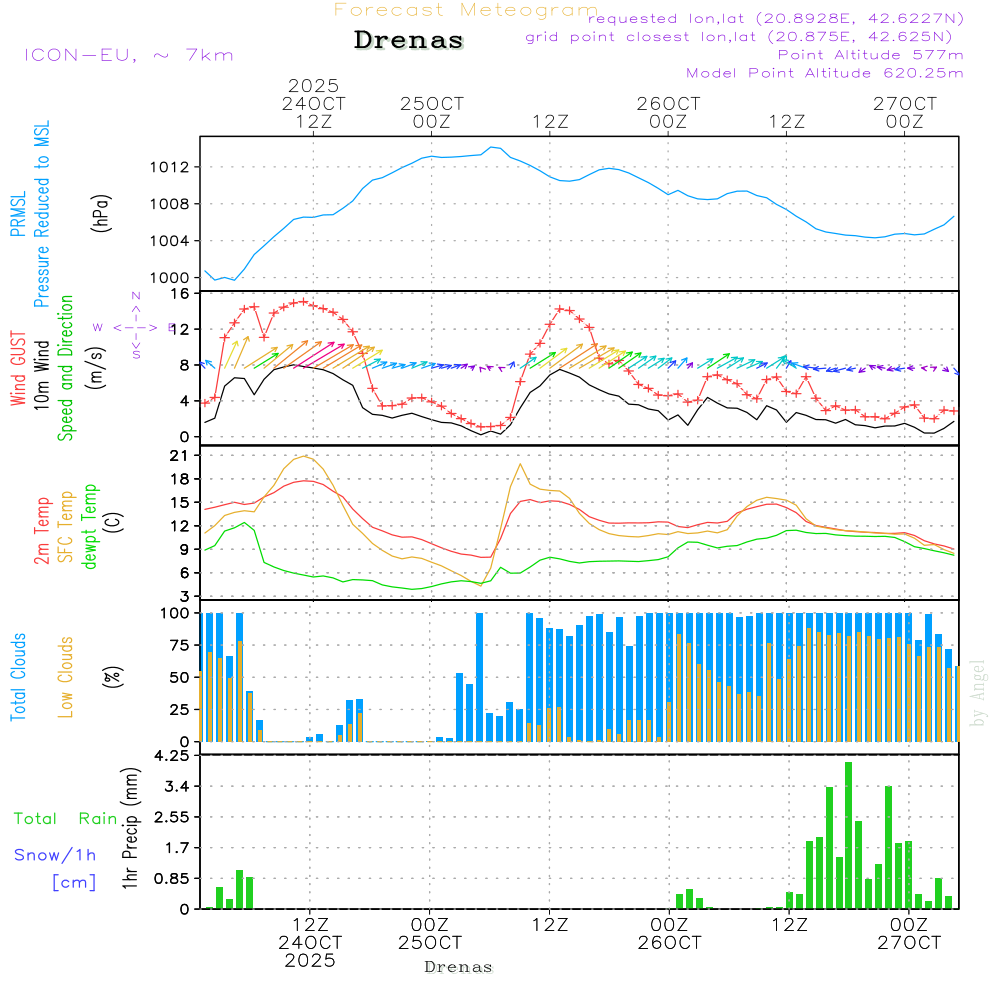
Task: Select the Forecast Meteogram heading
Action: 465,10
